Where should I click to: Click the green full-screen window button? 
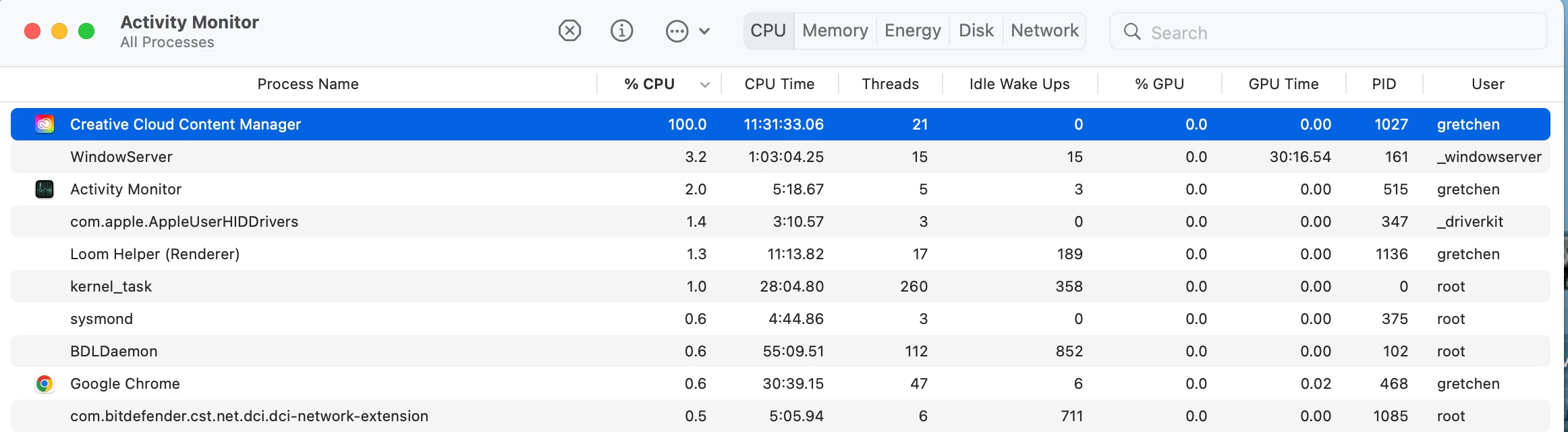(86, 31)
